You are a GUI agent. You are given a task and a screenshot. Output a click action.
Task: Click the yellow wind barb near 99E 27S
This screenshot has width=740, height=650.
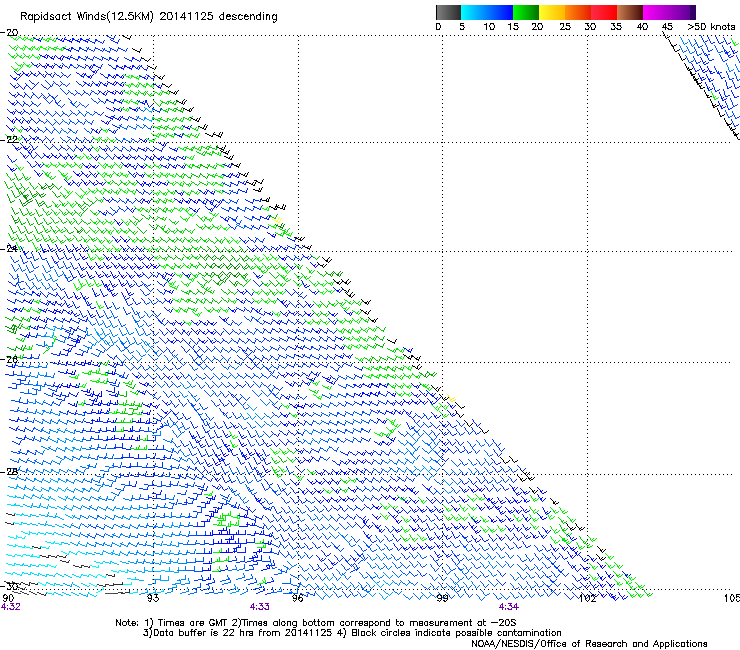452,399
